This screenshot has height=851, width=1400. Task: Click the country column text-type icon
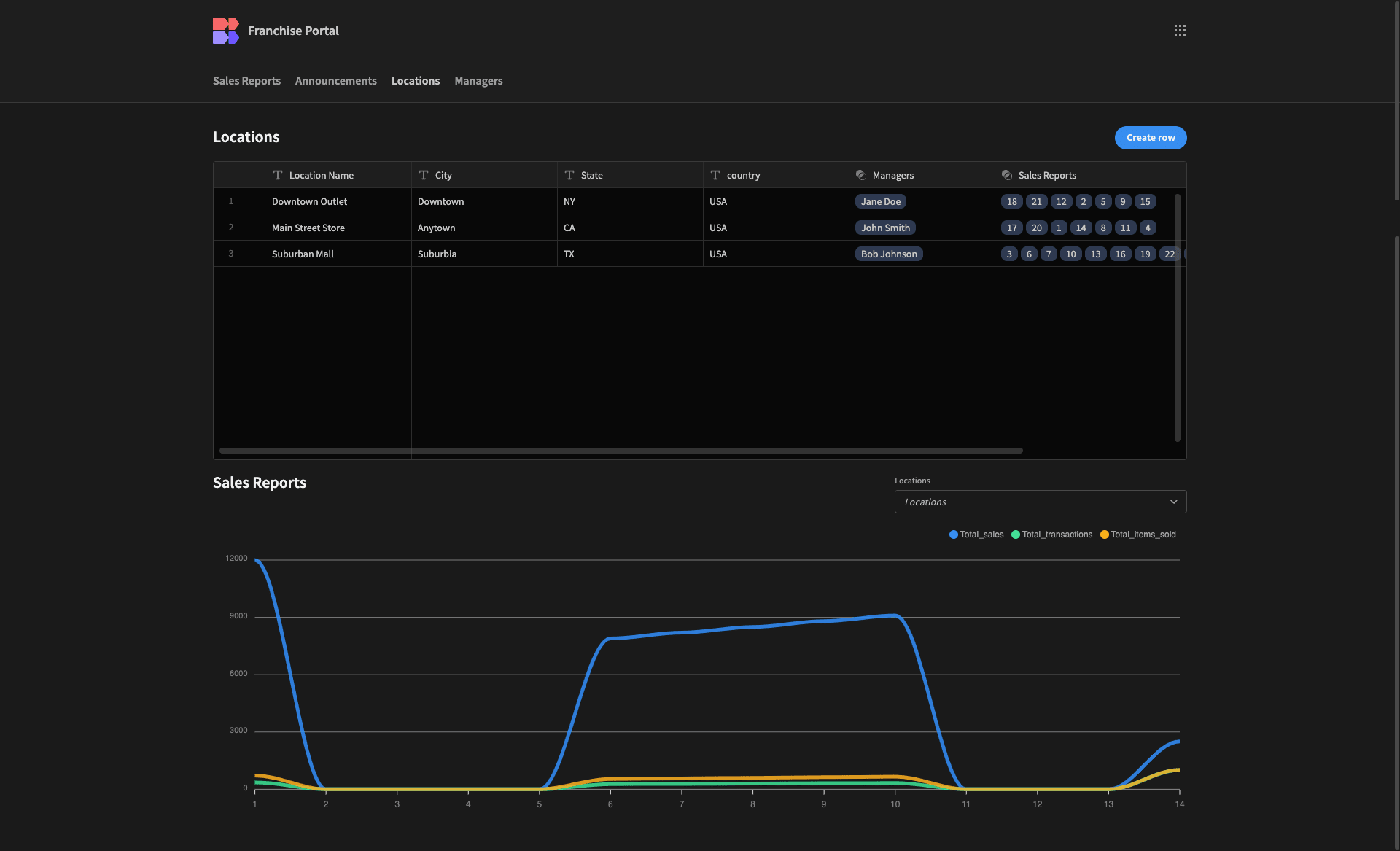pos(715,175)
